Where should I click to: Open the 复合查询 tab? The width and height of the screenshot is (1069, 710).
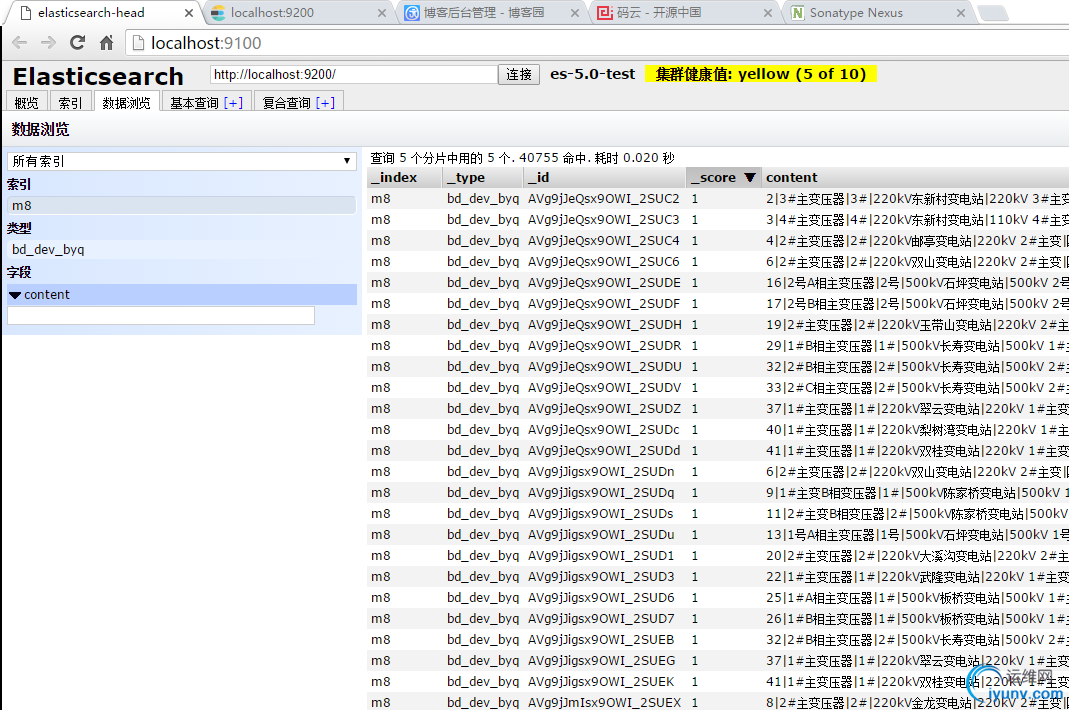286,103
